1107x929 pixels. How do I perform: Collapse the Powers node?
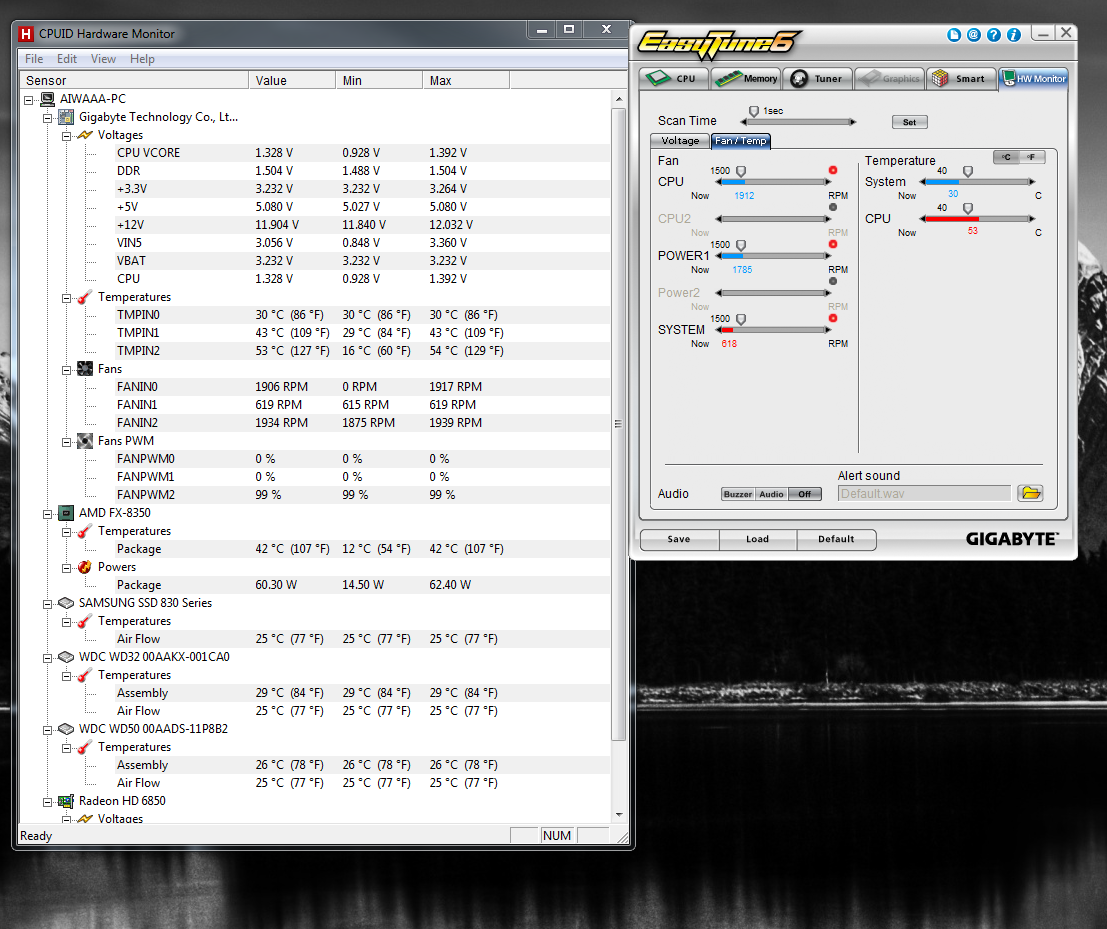(66, 568)
